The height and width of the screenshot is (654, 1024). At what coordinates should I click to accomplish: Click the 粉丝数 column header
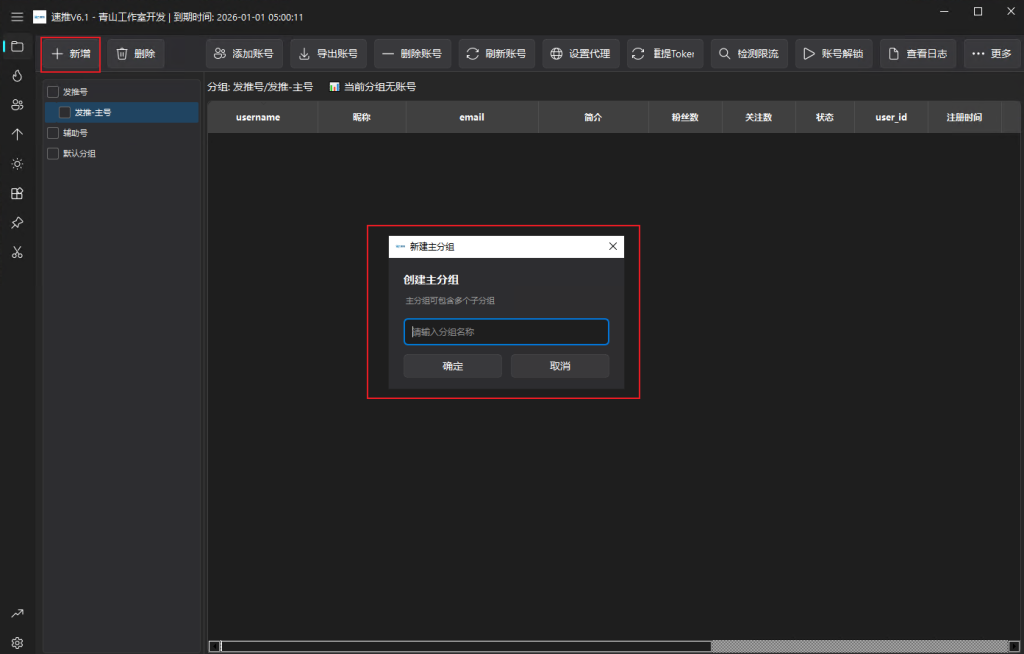point(686,118)
